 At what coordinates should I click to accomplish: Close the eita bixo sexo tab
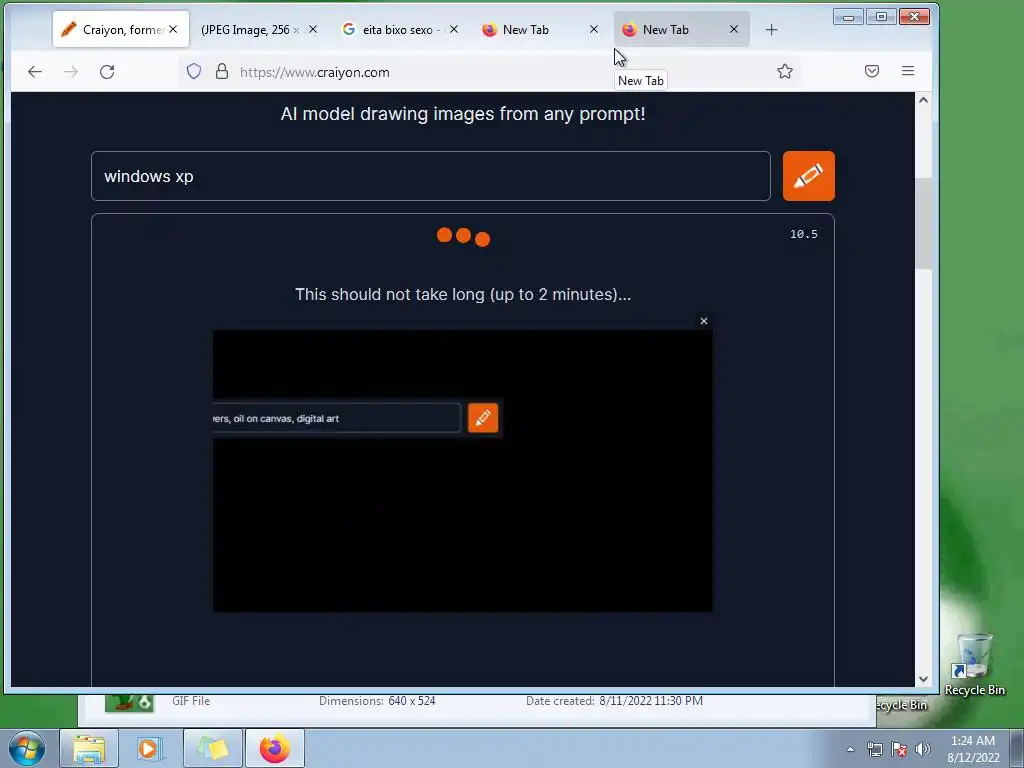tap(454, 29)
